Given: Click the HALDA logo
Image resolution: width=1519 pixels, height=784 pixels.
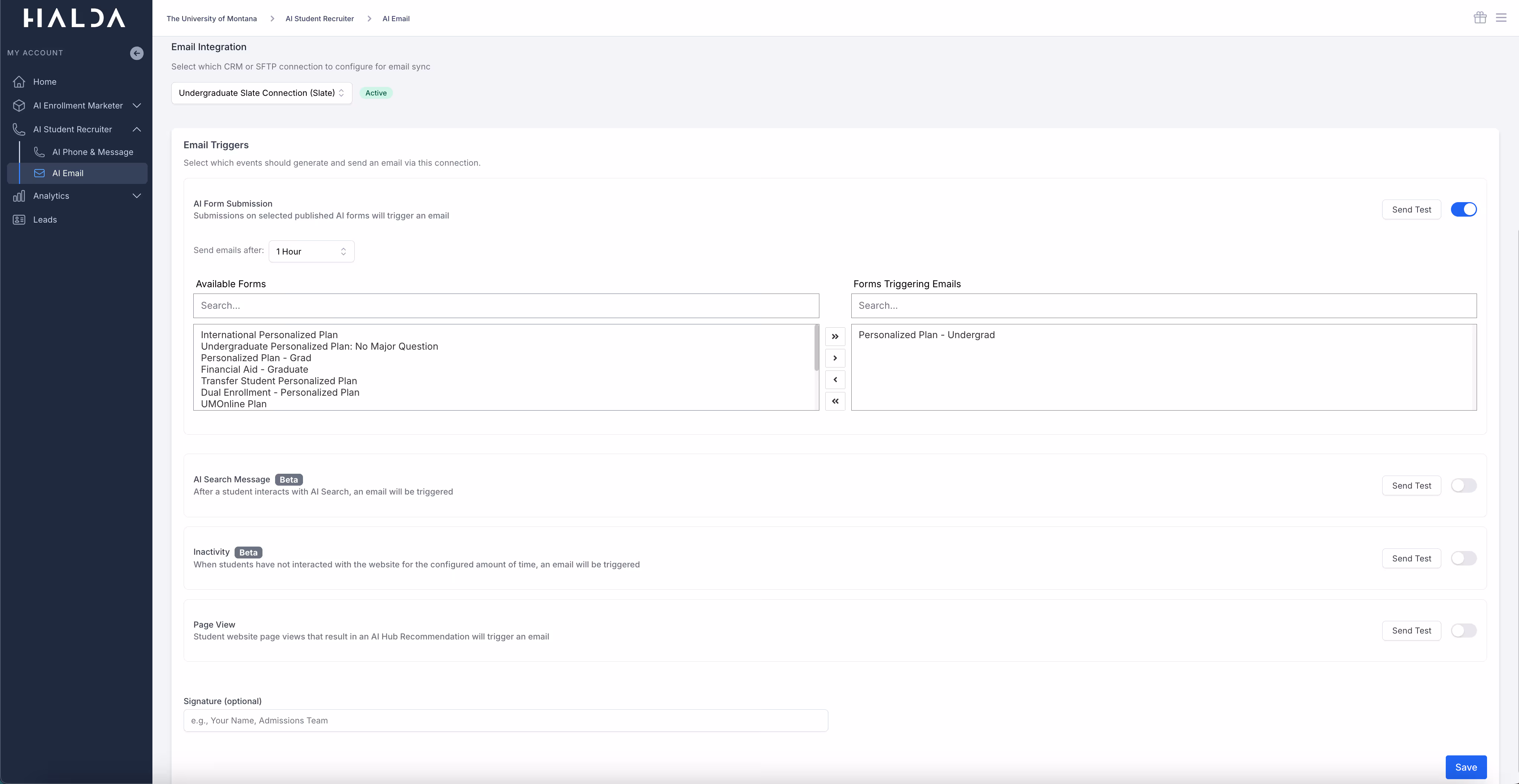Looking at the screenshot, I should point(74,18).
